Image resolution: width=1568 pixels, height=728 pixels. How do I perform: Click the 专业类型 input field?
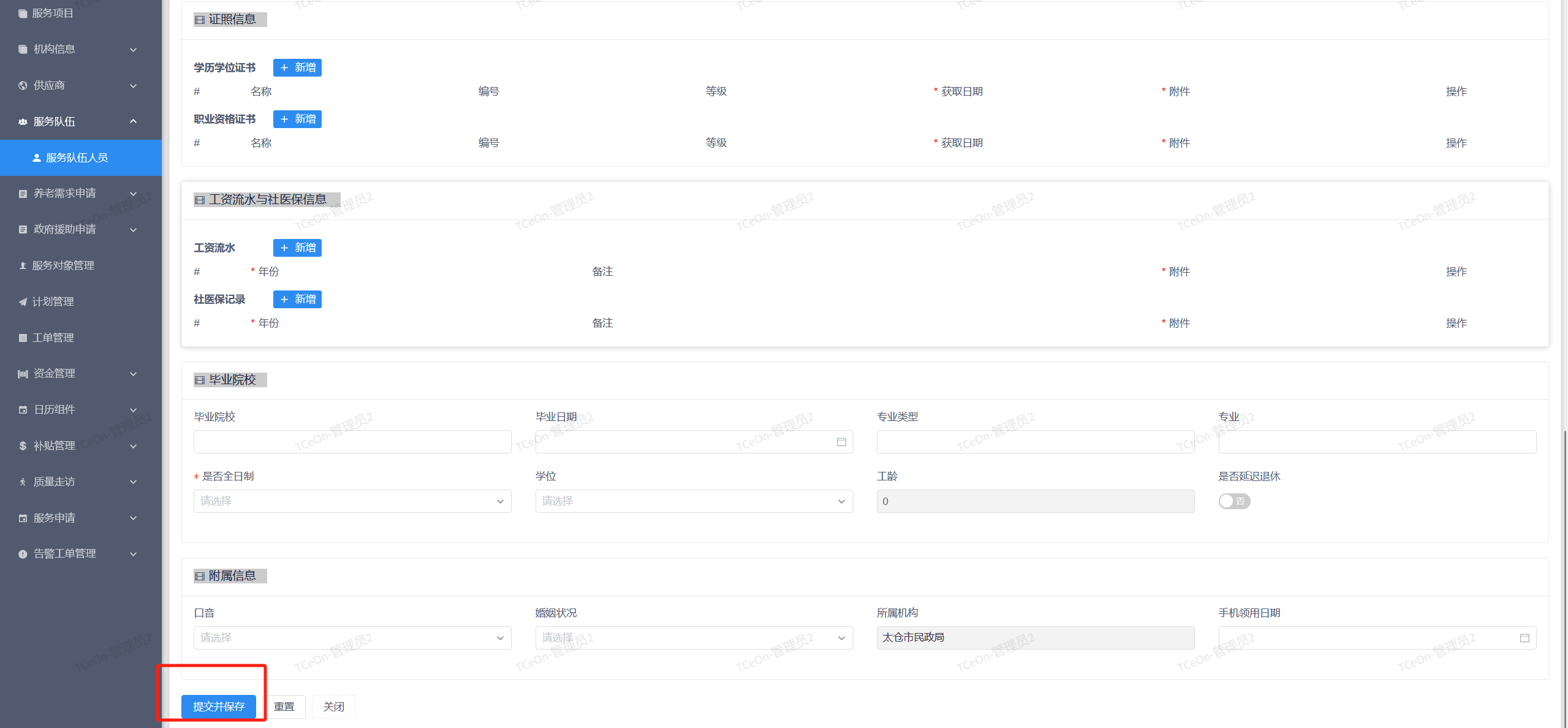[x=1036, y=442]
